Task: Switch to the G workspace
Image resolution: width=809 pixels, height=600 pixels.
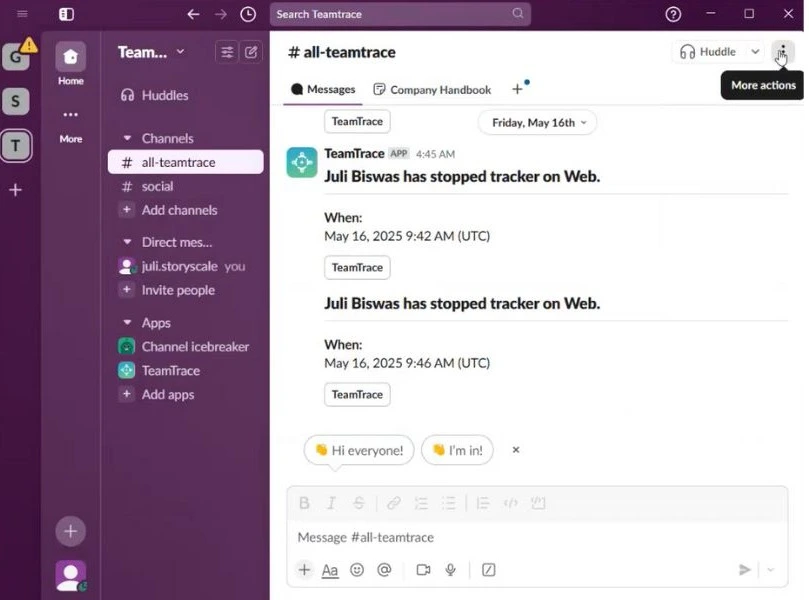Action: coord(16,56)
